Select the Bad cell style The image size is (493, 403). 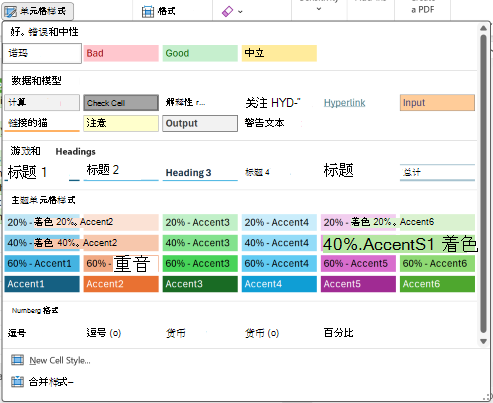pos(121,53)
